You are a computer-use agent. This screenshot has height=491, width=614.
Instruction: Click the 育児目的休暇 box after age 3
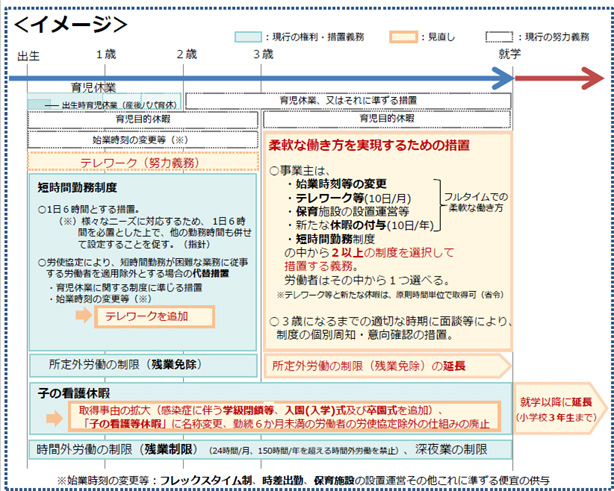tap(387, 119)
